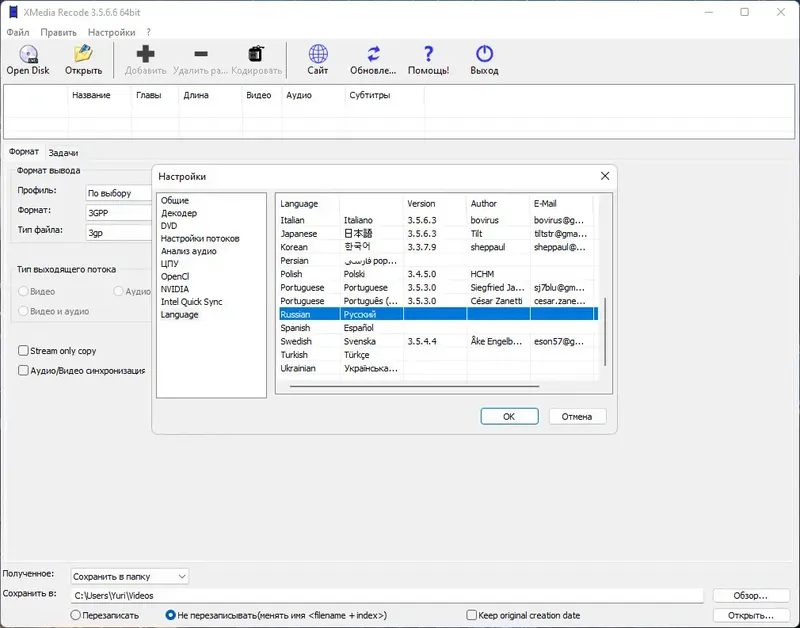The height and width of the screenshot is (628, 800).
Task: Click the Обновление update arrows icon
Action: coord(373,55)
